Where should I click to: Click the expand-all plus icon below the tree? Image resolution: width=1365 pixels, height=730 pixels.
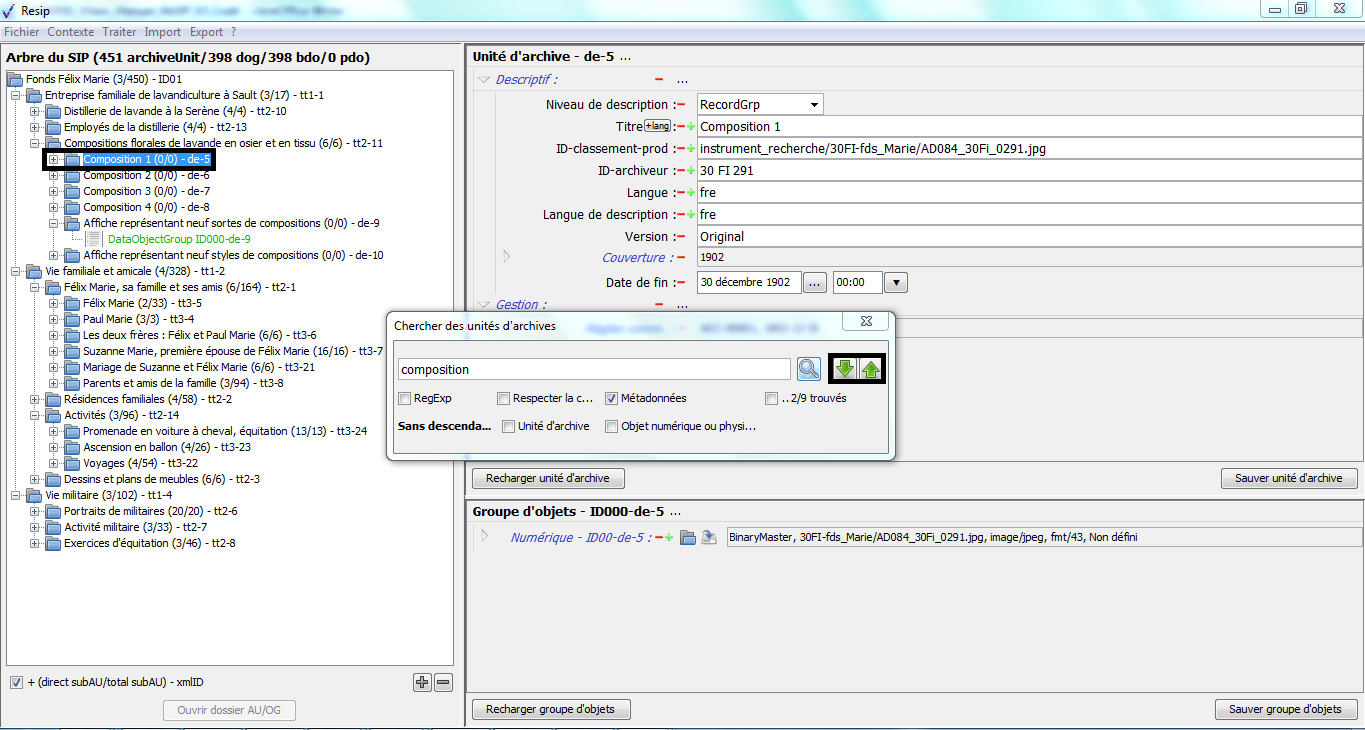pyautogui.click(x=423, y=682)
